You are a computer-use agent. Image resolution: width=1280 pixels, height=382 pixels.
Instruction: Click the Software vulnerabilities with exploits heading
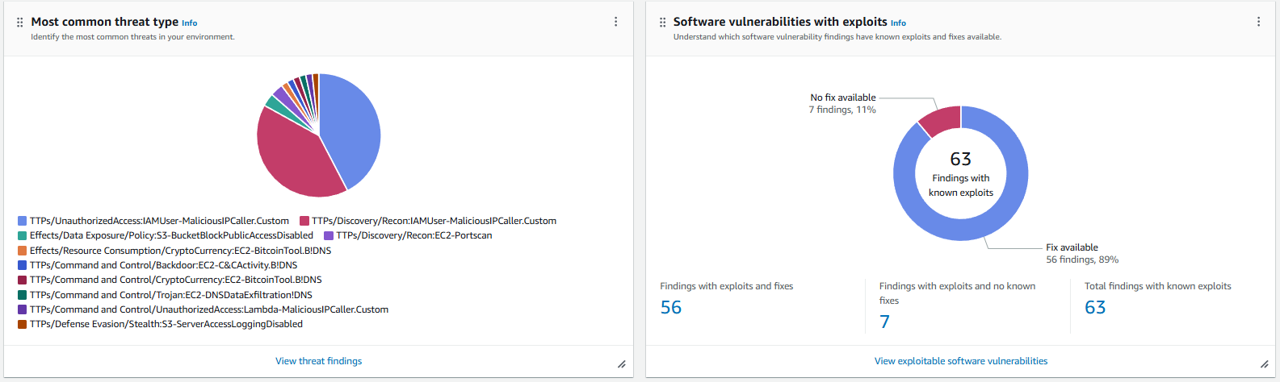point(780,21)
